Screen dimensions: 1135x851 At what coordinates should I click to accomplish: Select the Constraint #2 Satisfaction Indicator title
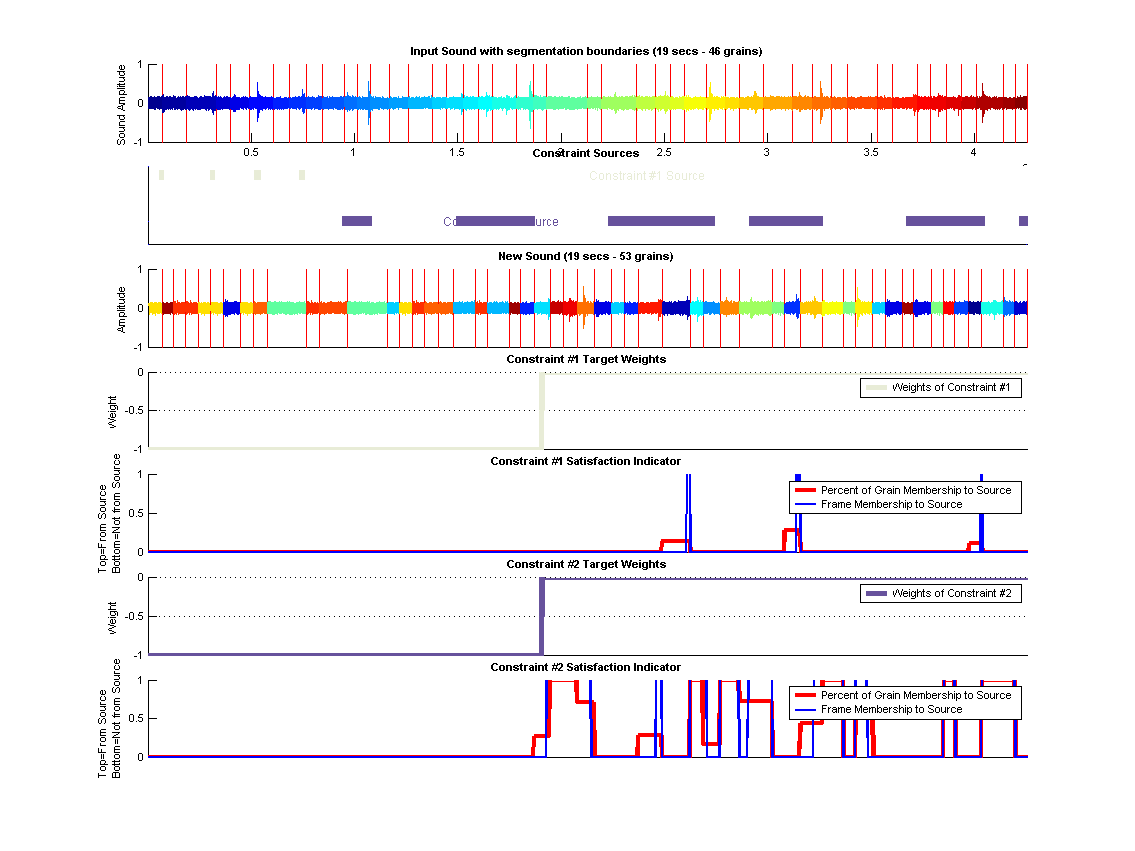(586, 667)
